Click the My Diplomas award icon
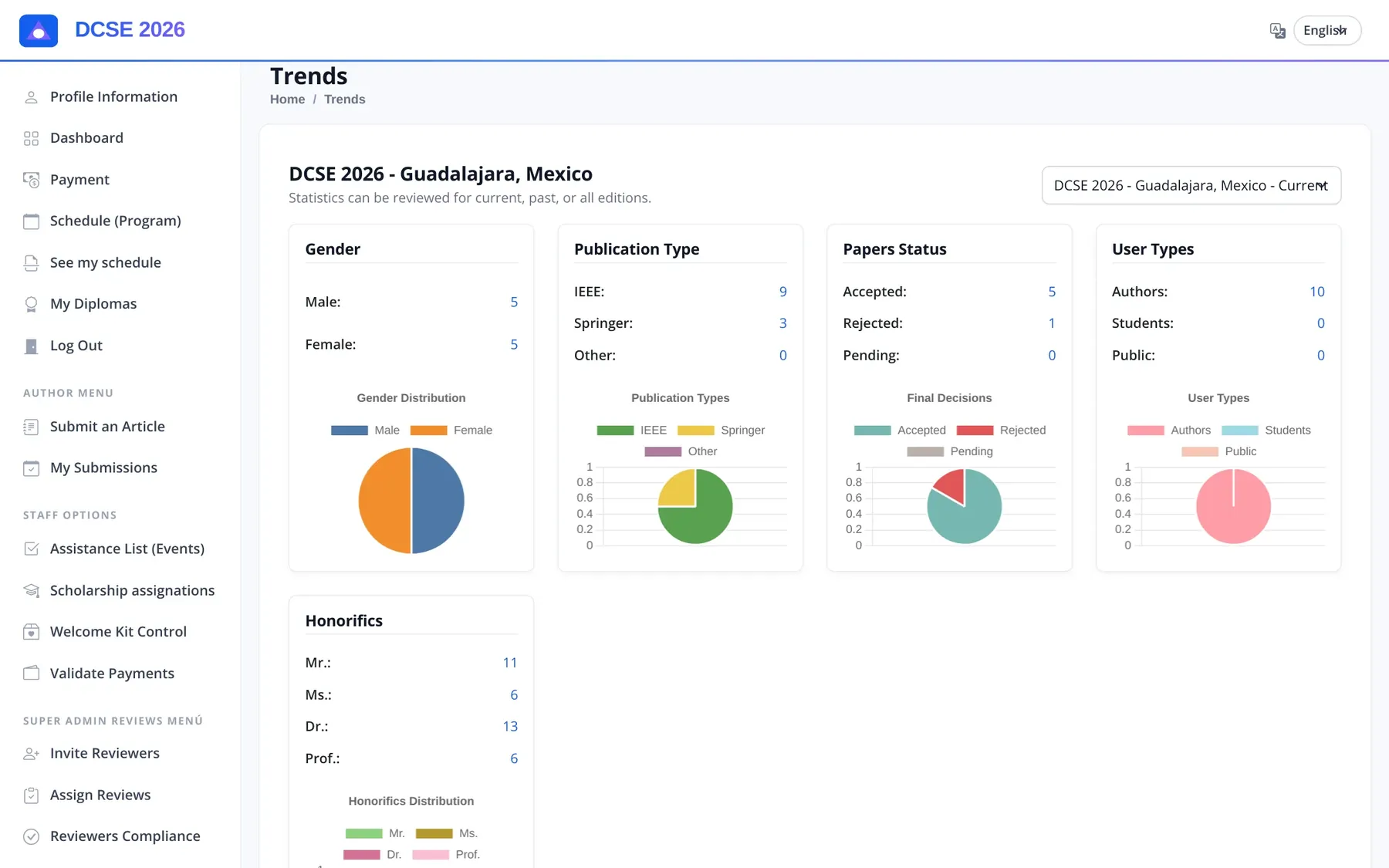This screenshot has height=868, width=1389. tap(31, 304)
